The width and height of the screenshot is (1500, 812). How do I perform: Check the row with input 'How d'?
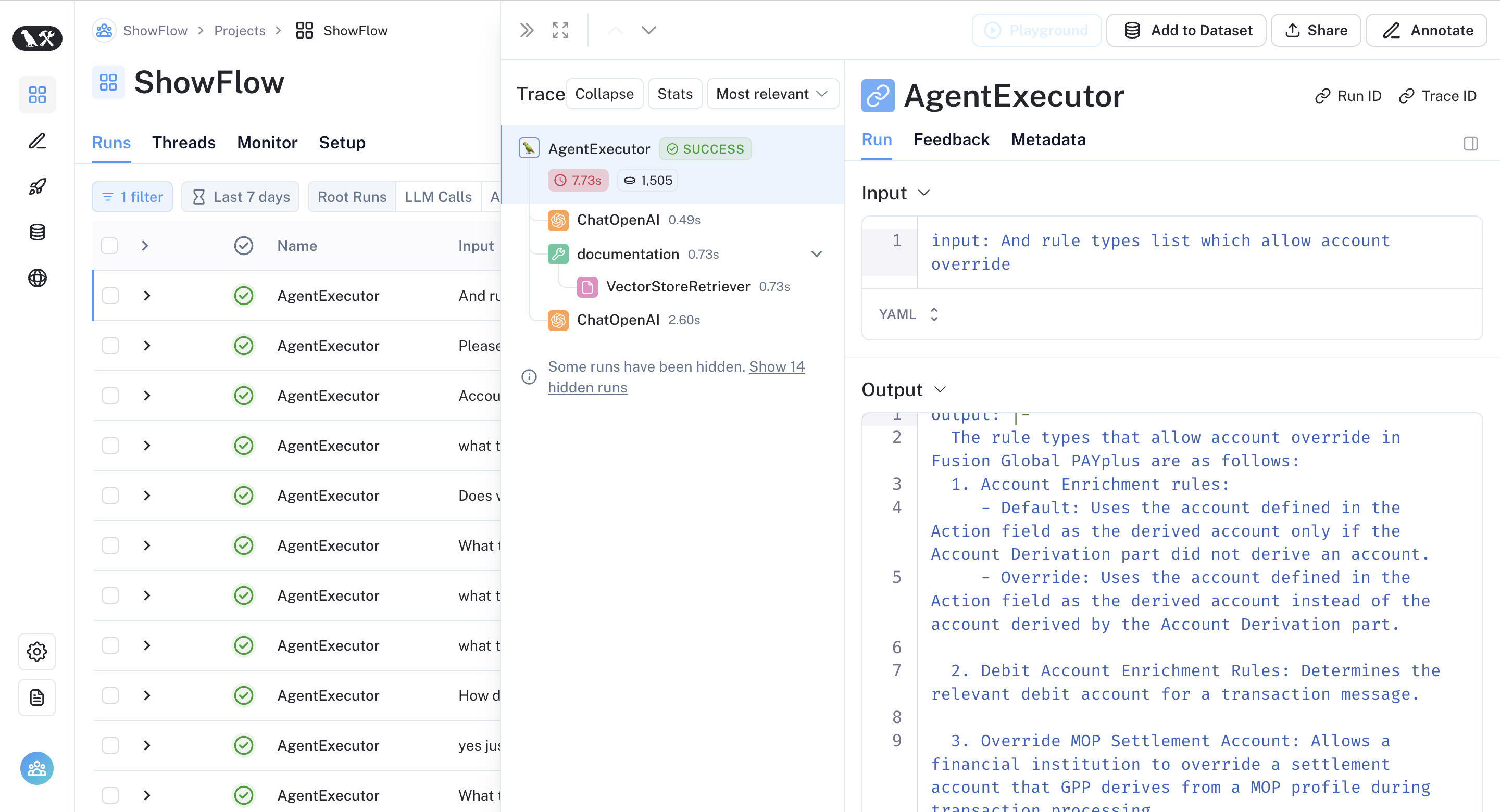coord(110,695)
